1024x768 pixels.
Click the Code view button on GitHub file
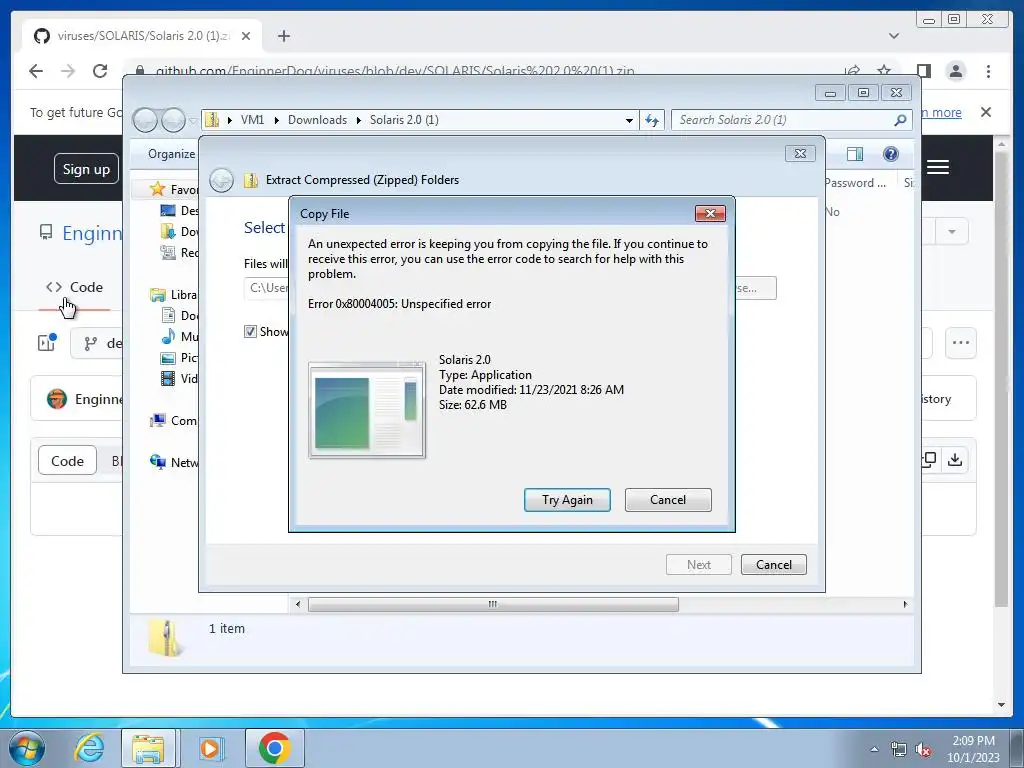[67, 460]
